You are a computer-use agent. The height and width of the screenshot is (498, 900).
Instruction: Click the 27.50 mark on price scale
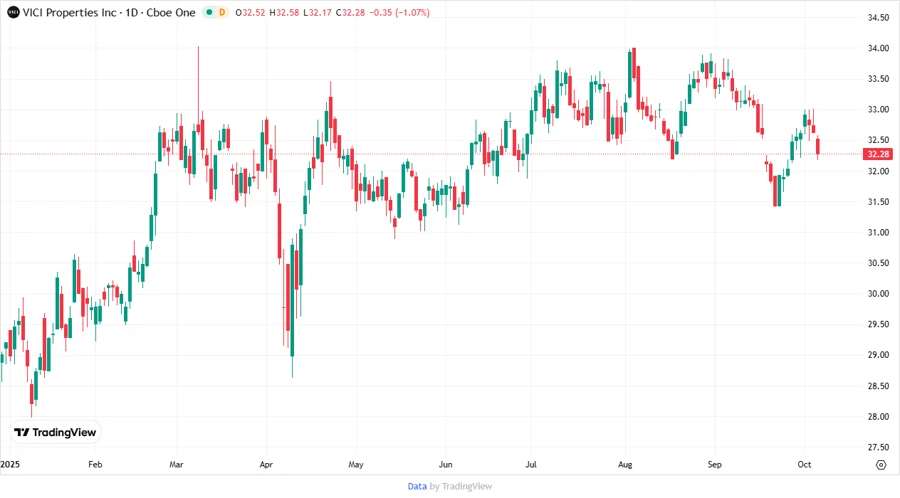click(879, 447)
